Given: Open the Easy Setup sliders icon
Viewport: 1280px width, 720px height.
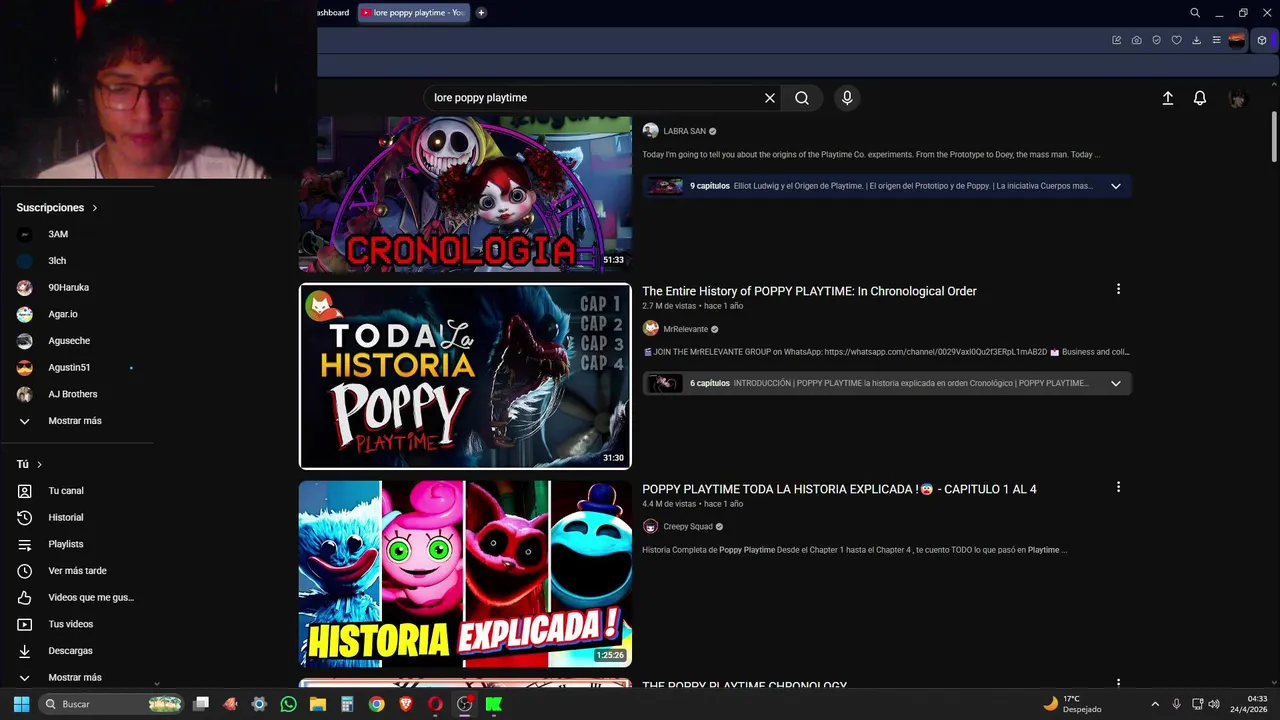Looking at the screenshot, I should (1217, 40).
